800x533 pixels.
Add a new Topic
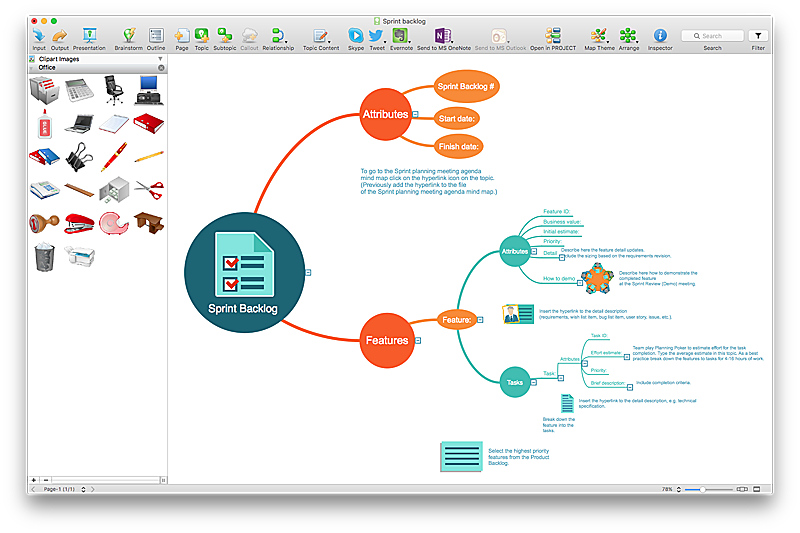pos(201,36)
